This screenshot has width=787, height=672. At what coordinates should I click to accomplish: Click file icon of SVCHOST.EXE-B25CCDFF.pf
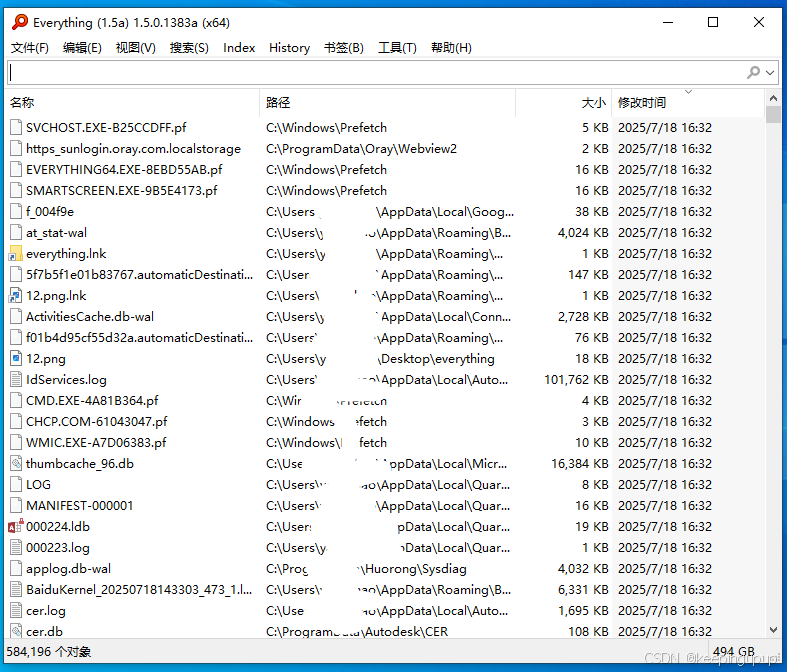[16, 127]
